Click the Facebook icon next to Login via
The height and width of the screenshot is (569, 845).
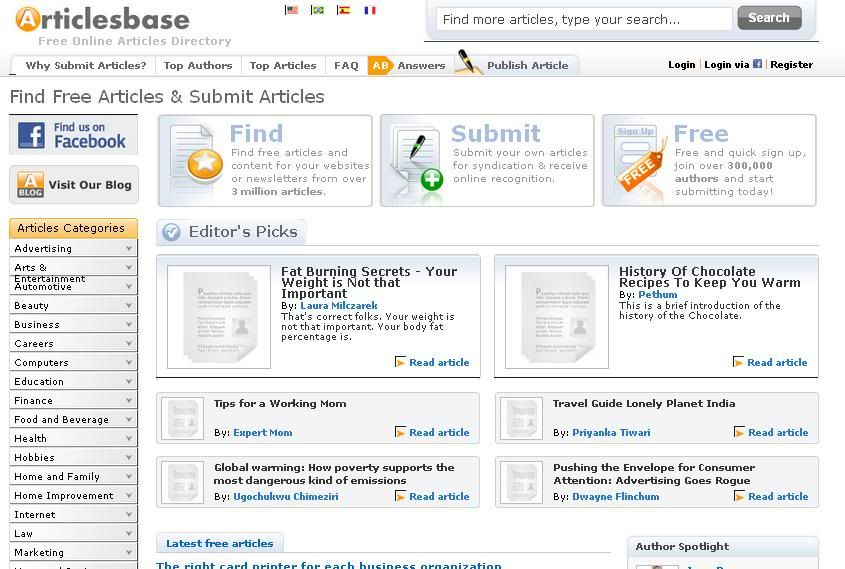pyautogui.click(x=757, y=64)
